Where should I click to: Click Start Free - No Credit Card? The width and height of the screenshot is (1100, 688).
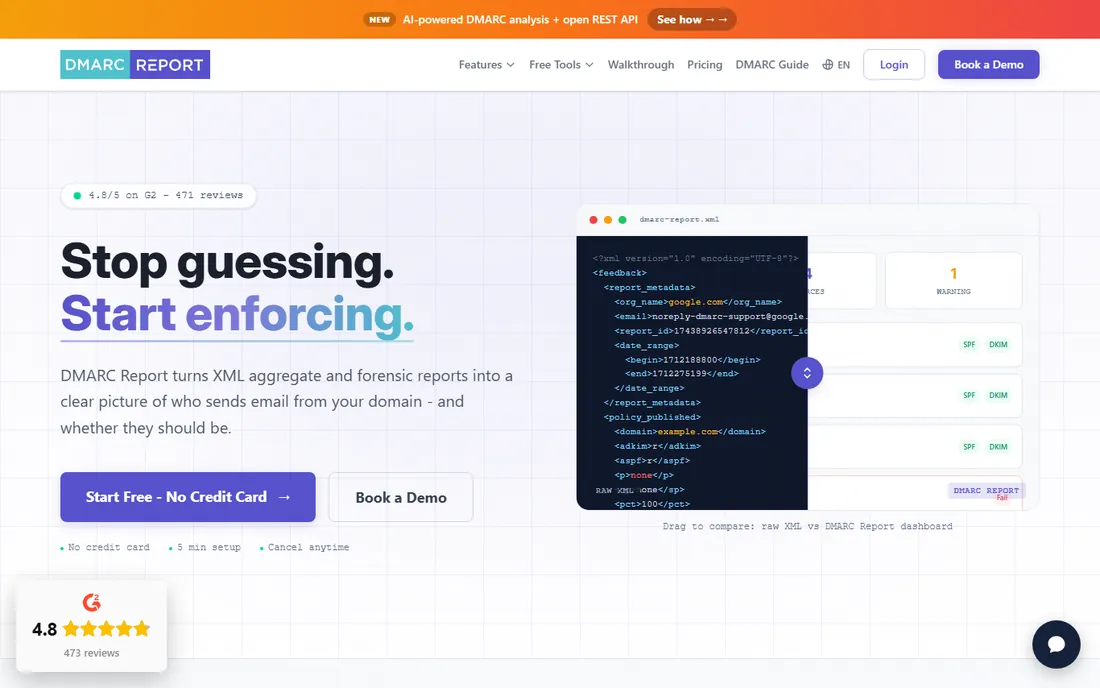188,497
